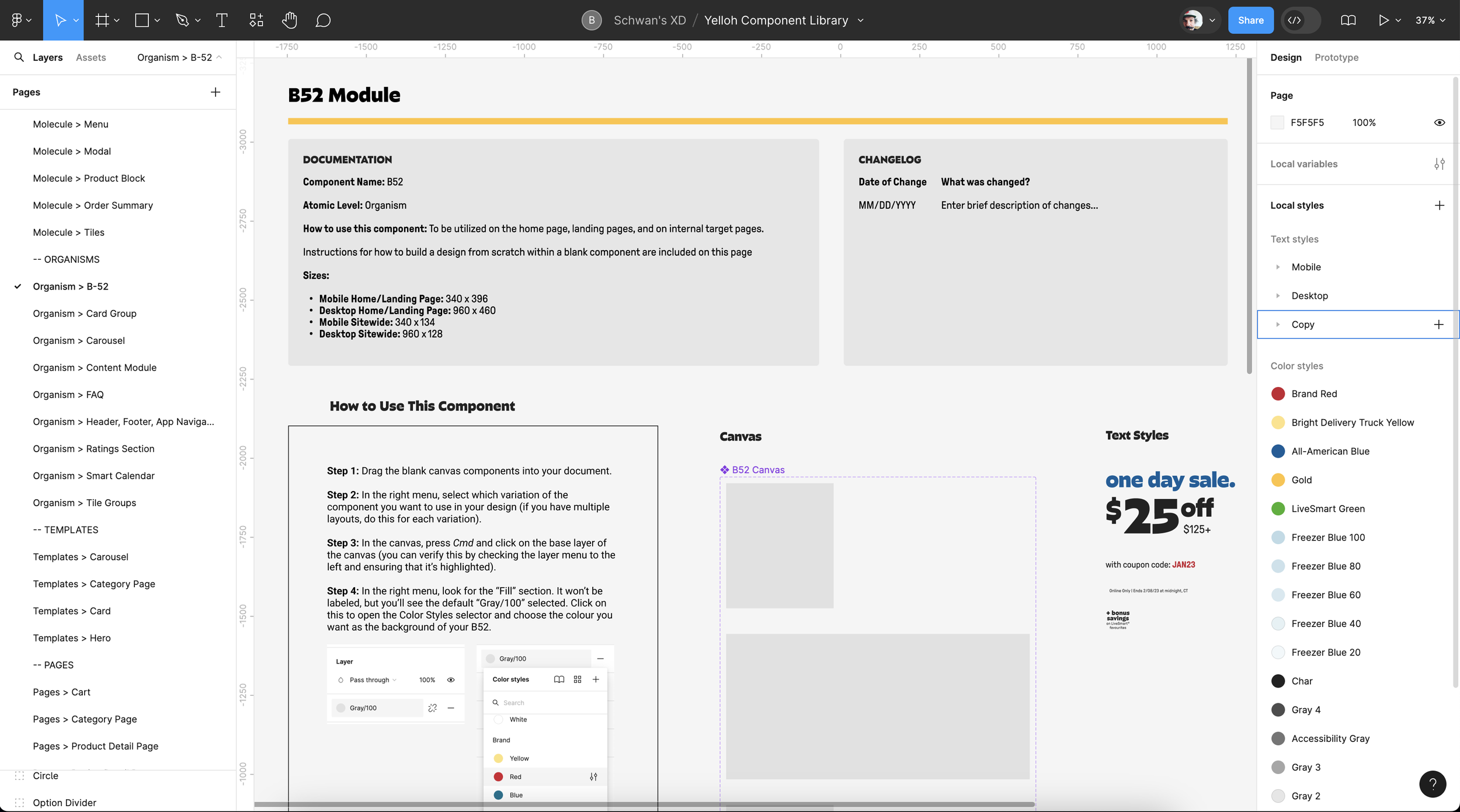This screenshot has width=1460, height=812.
Task: Expand the Copy text styles group
Action: 1278,325
